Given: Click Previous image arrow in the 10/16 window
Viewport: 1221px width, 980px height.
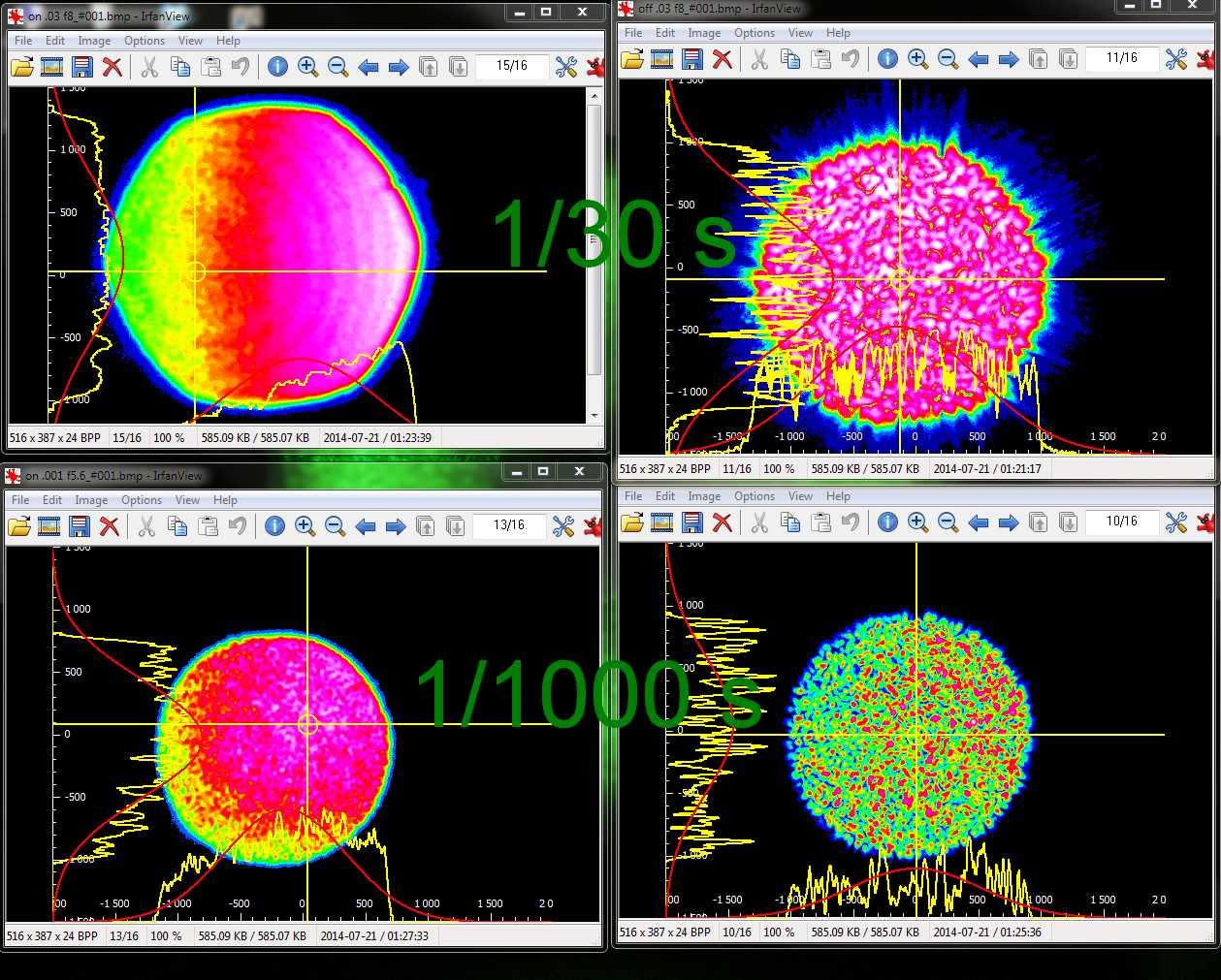Looking at the screenshot, I should (x=978, y=522).
